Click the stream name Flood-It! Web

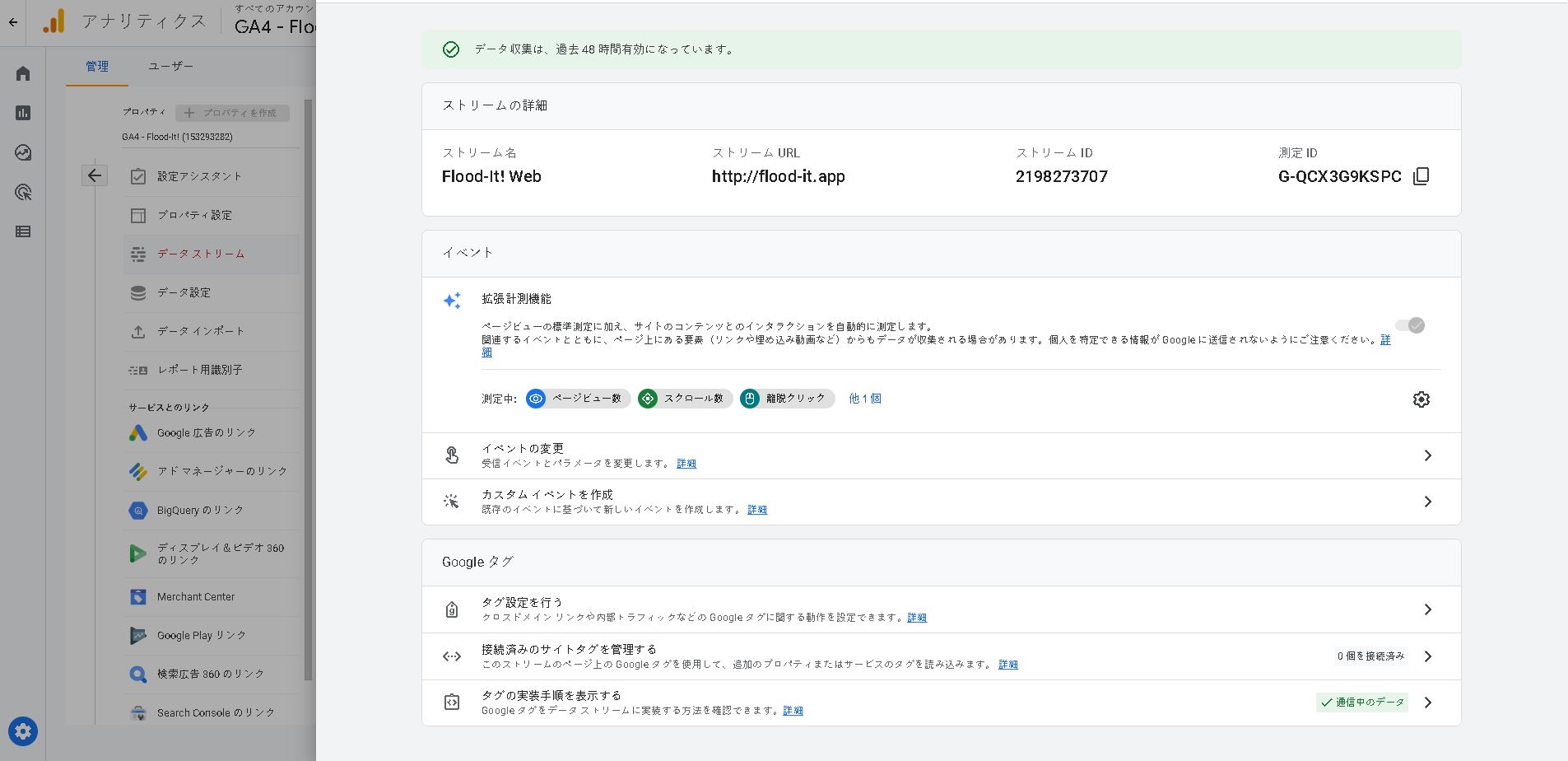point(491,176)
